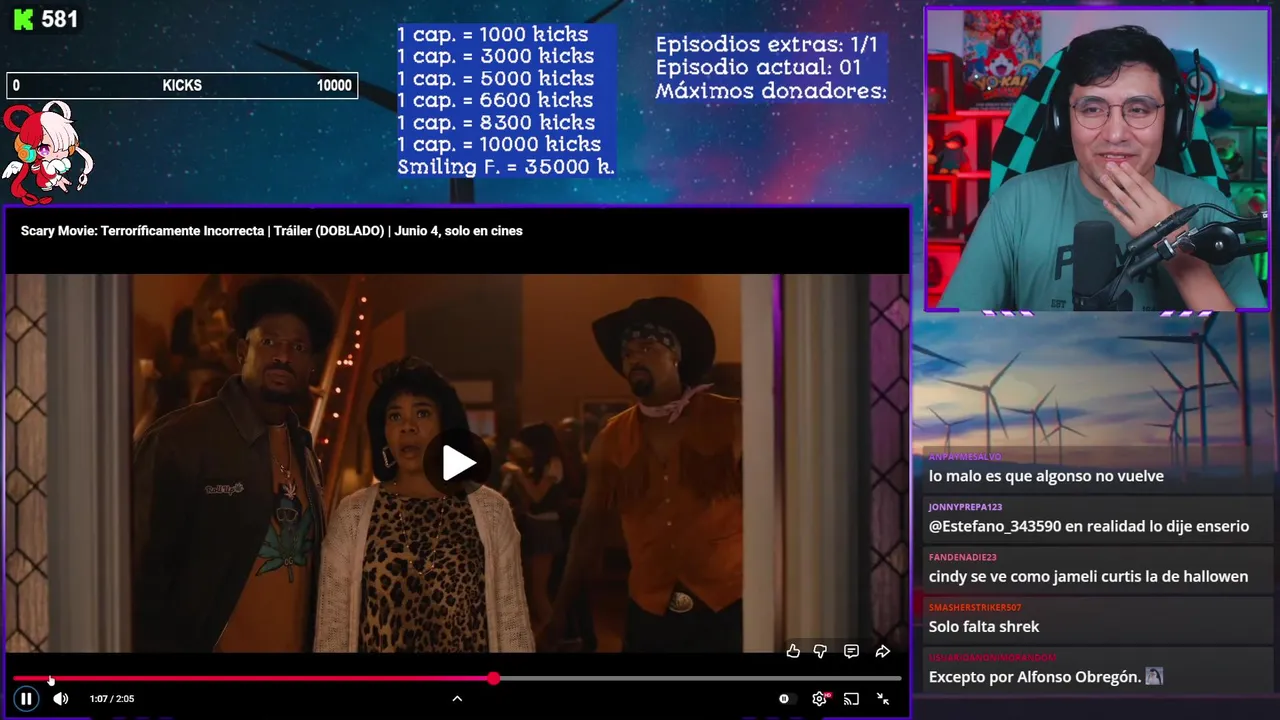Click the 581 kicks counter
The height and width of the screenshot is (720, 1280).
[60, 19]
